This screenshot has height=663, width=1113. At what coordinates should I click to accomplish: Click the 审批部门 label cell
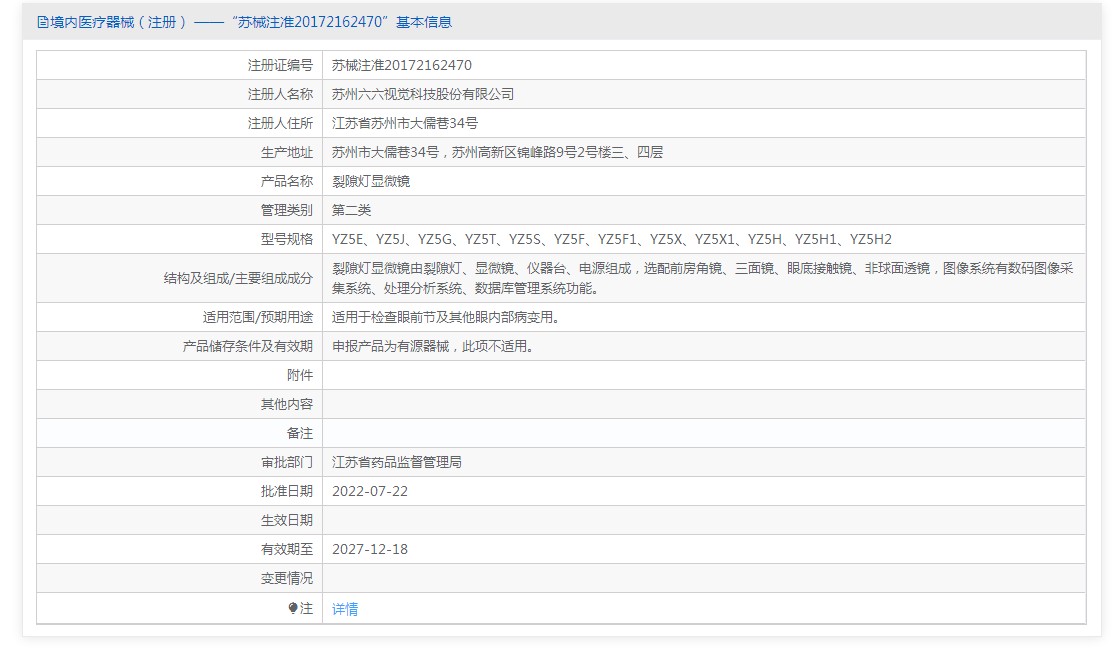pos(180,463)
